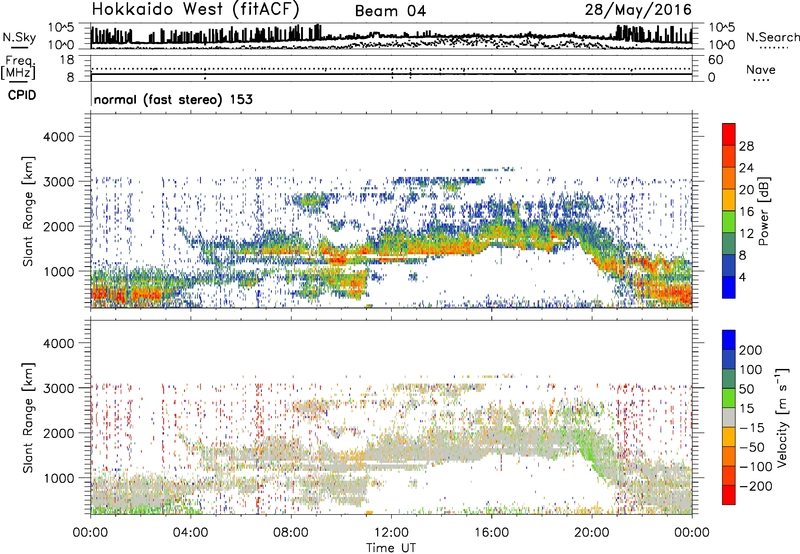
Task: Click the red top segment of Power color bar
Action: 729,134
